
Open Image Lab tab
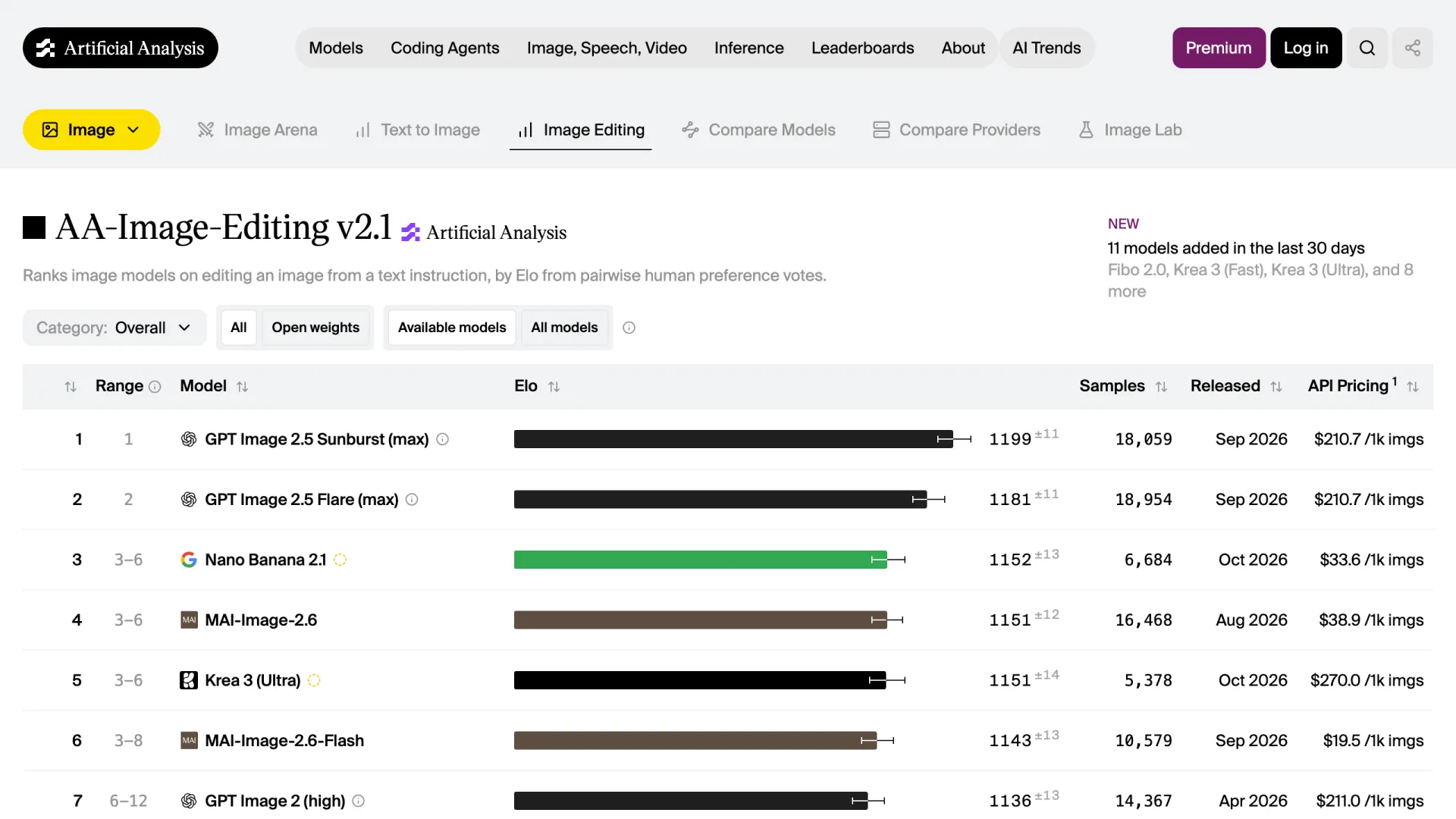pyautogui.click(x=1130, y=130)
